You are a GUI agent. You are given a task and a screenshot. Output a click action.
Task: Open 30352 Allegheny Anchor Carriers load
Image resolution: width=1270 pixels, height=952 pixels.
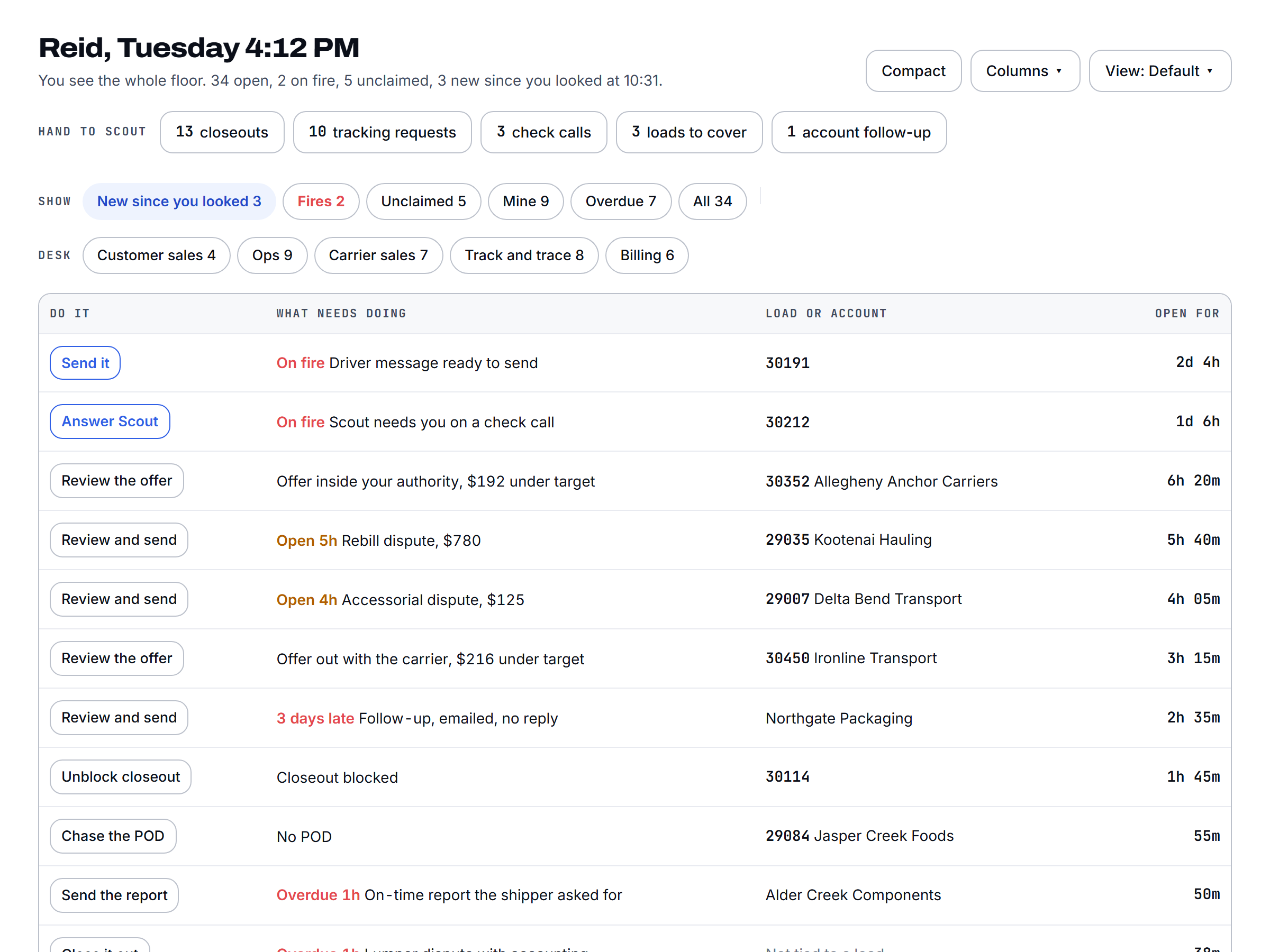pos(881,481)
